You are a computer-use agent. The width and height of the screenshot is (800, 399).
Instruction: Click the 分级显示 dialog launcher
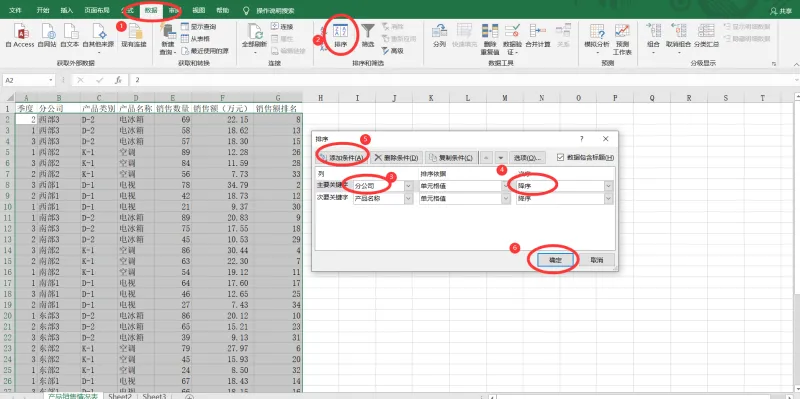click(774, 64)
